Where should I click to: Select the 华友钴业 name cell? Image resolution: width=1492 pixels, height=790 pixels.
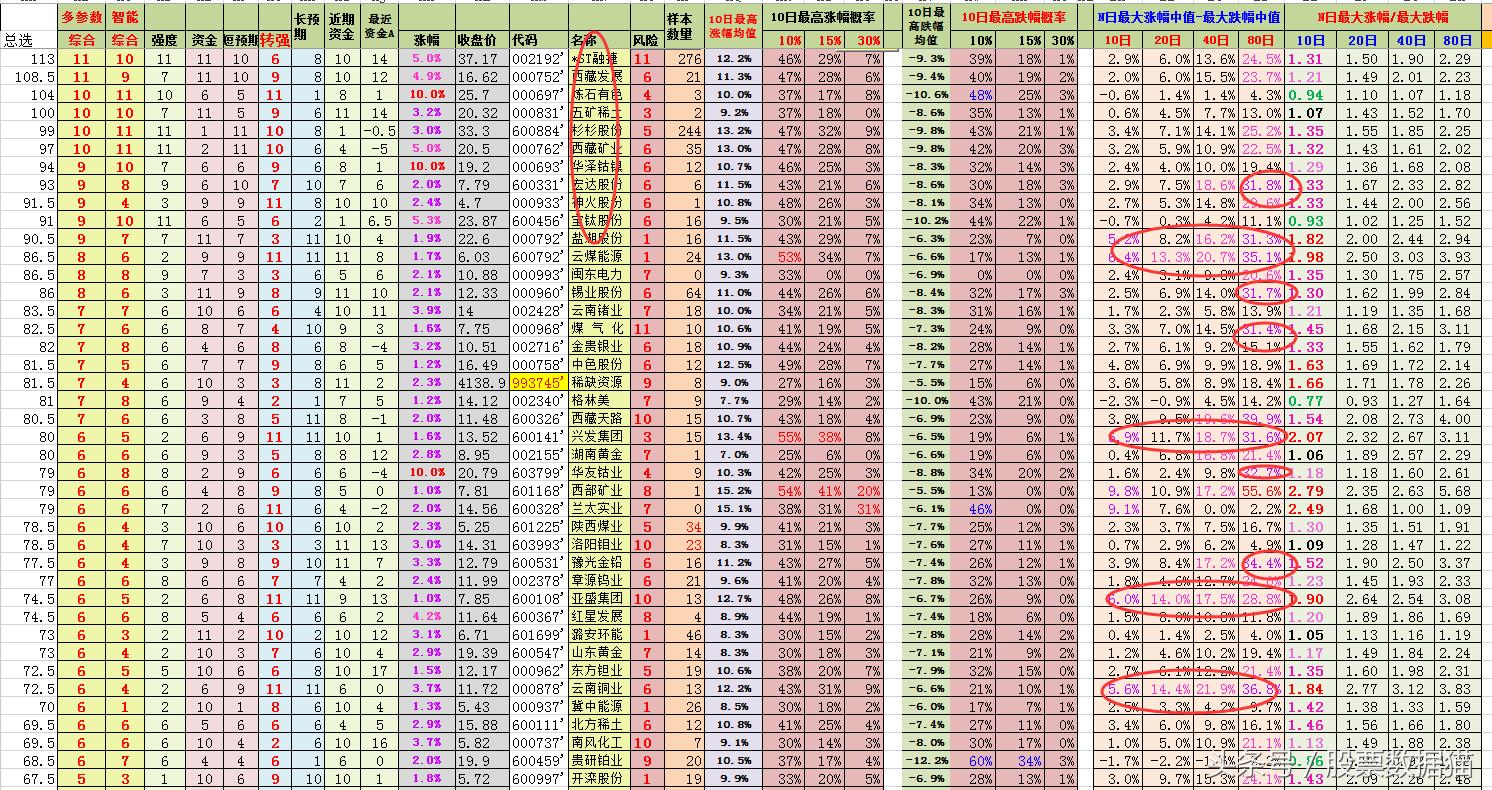[598, 473]
